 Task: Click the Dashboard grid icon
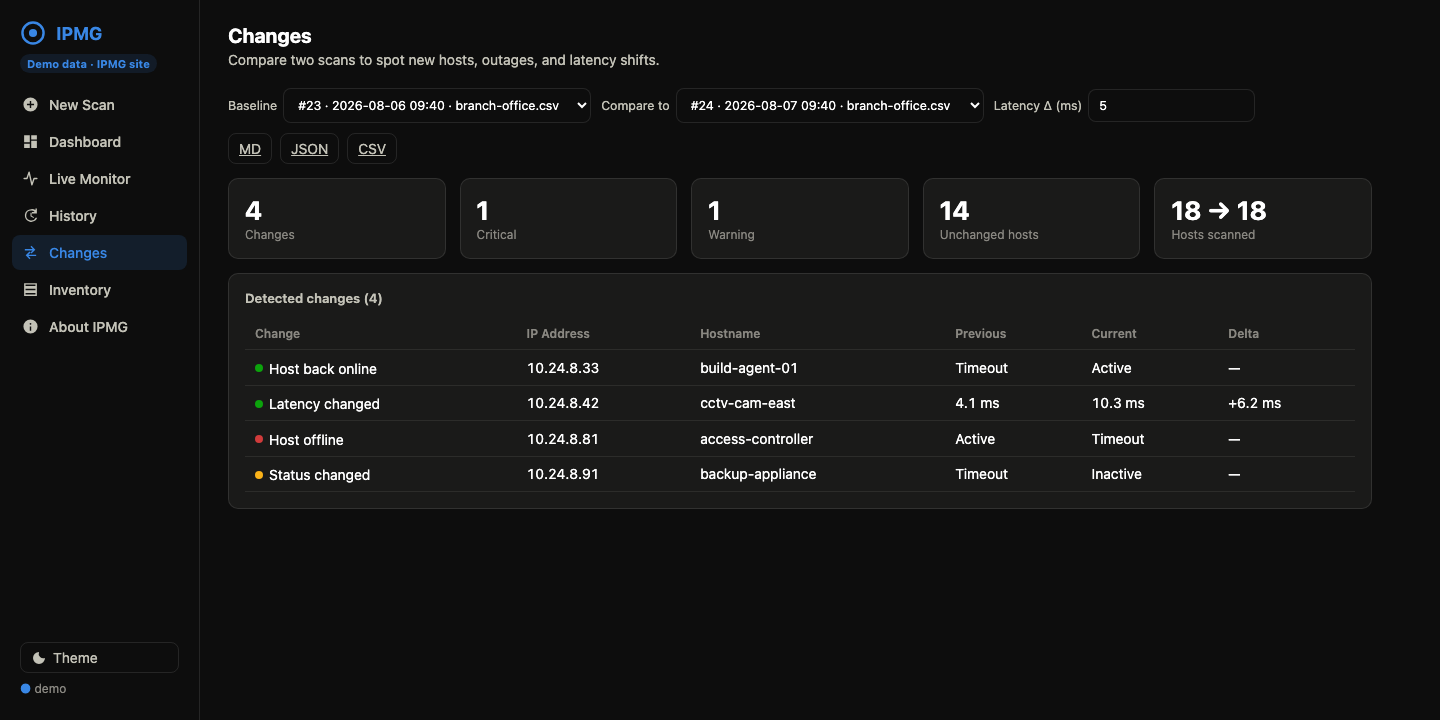click(x=30, y=142)
